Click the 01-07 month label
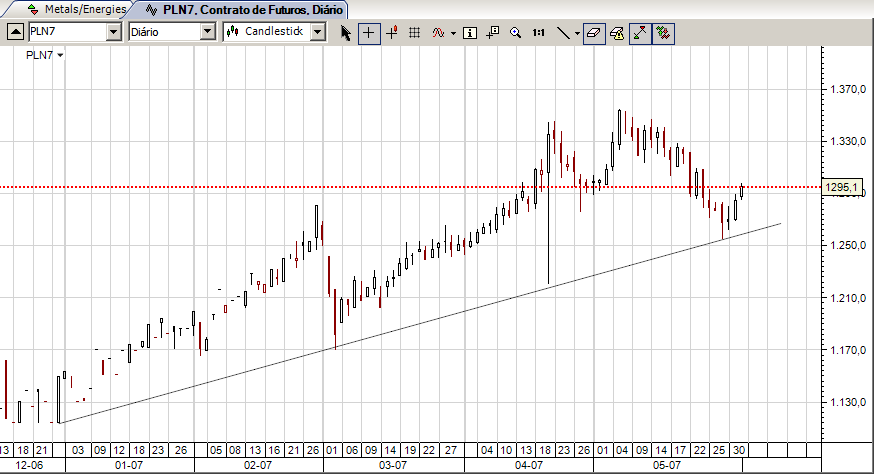 point(129,465)
